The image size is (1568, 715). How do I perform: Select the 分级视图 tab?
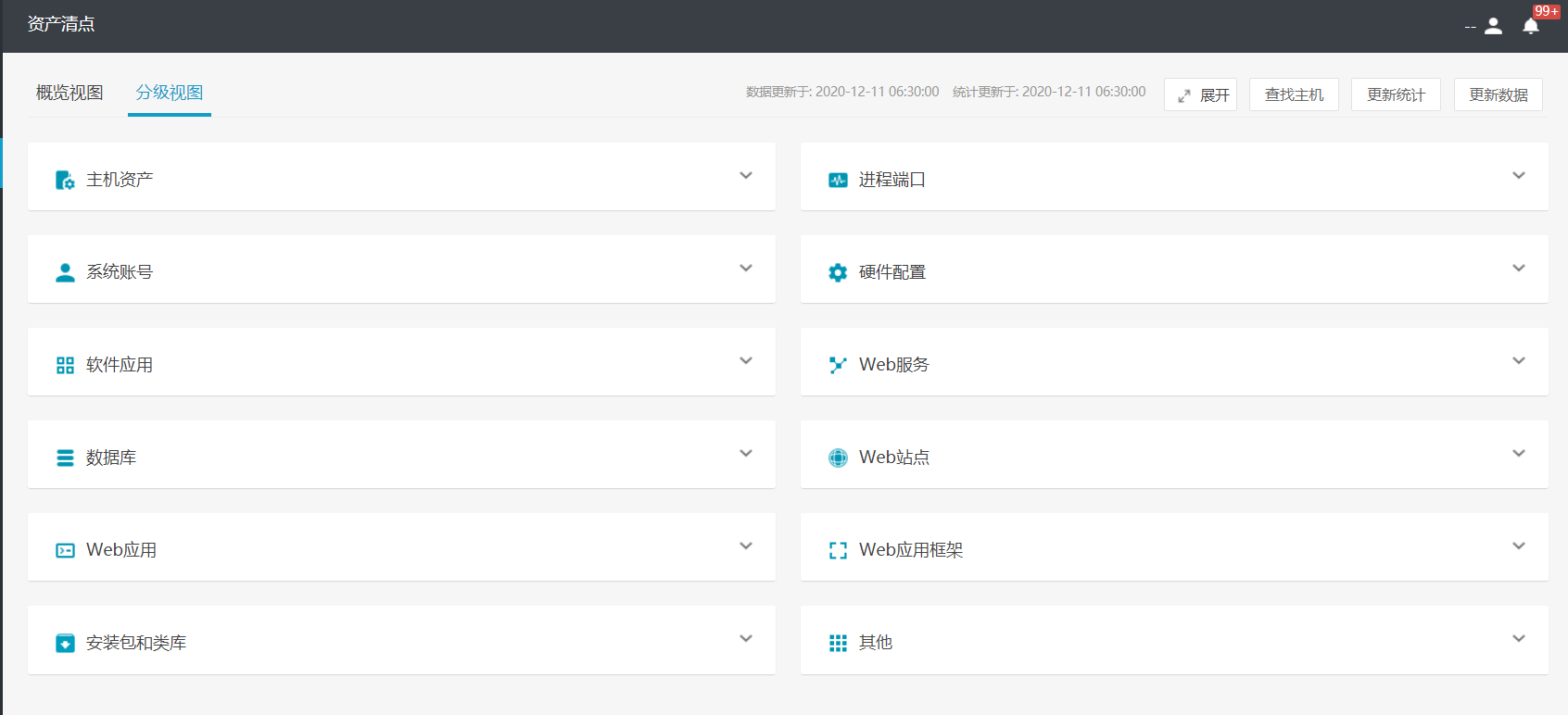coord(170,93)
